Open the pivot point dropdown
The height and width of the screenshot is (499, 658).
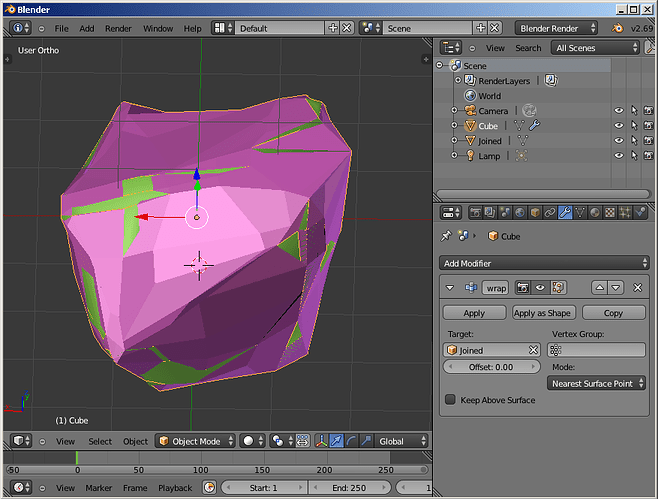point(282,441)
